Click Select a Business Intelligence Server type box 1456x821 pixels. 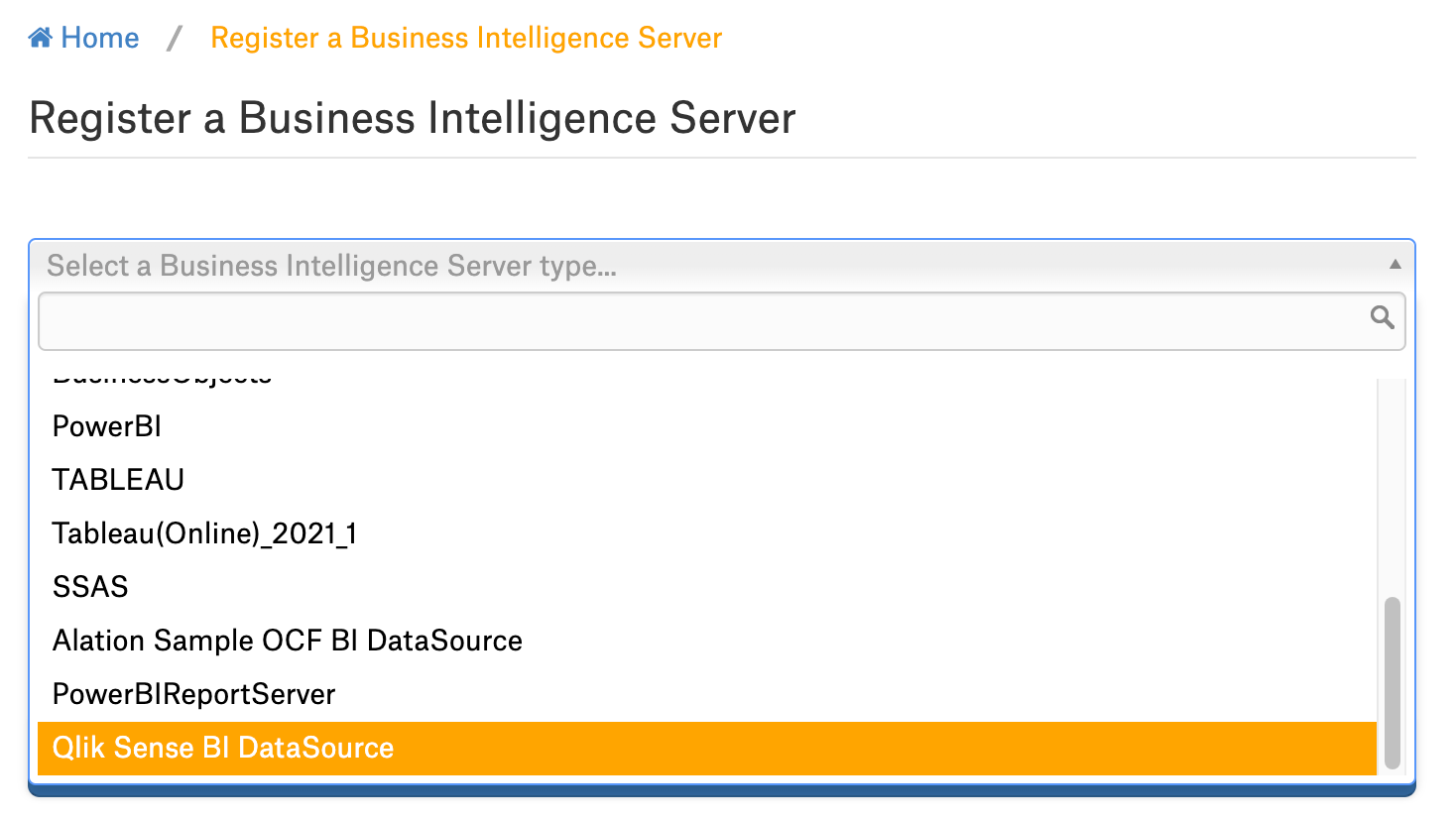click(721, 266)
